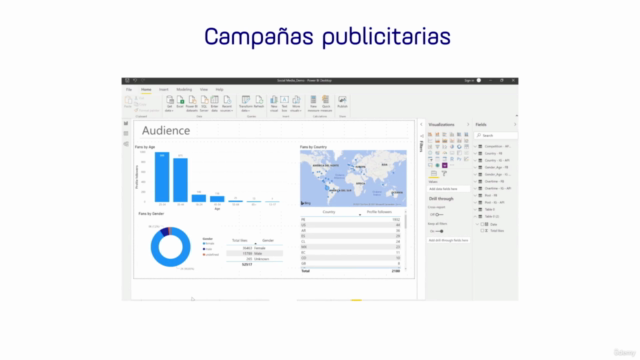
Task: Click the Add drill-through fields here well
Action: coord(448,240)
